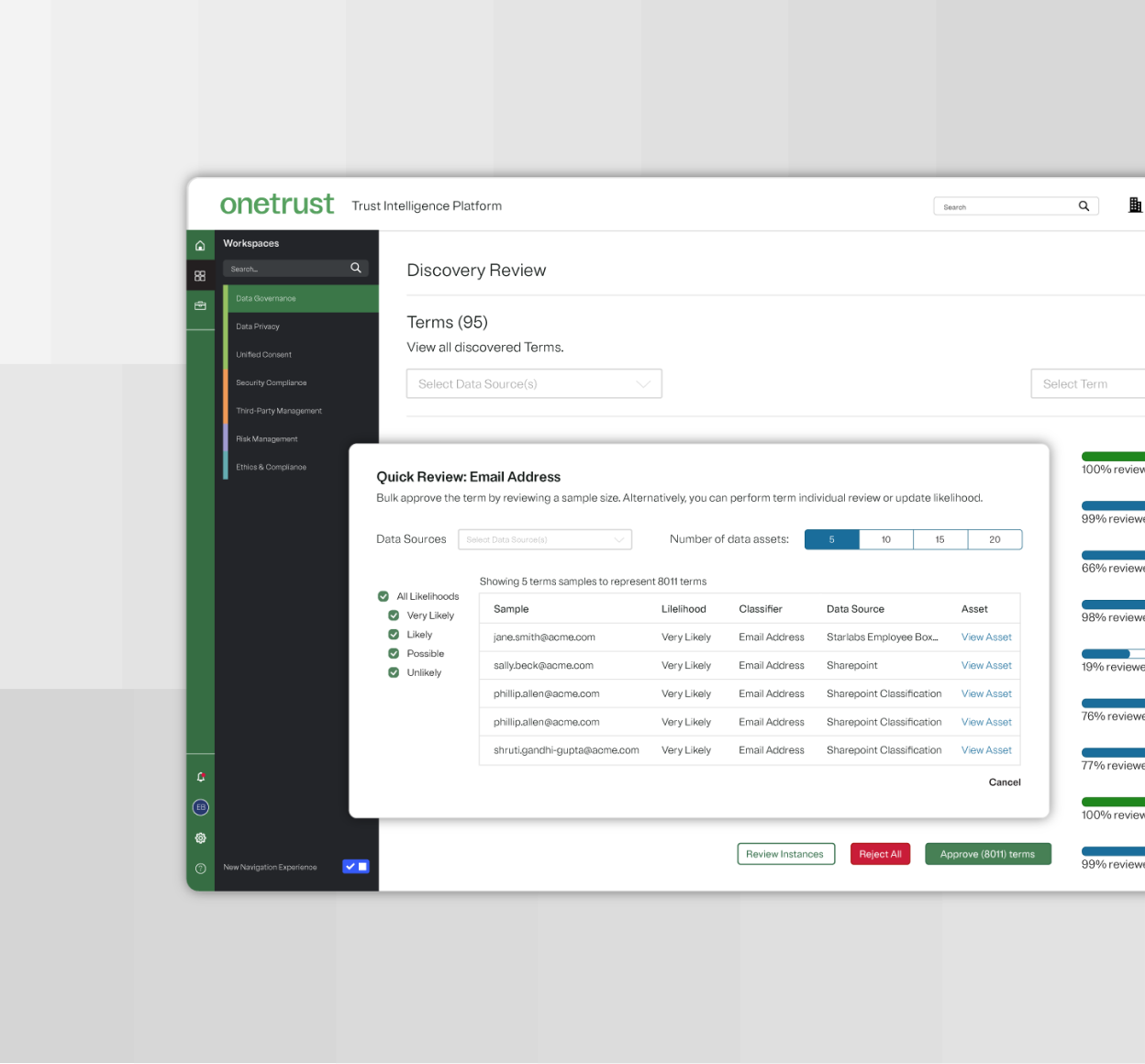Image resolution: width=1145 pixels, height=1064 pixels.
Task: Click View Asset for sally.beck@acme.com
Action: 986,665
